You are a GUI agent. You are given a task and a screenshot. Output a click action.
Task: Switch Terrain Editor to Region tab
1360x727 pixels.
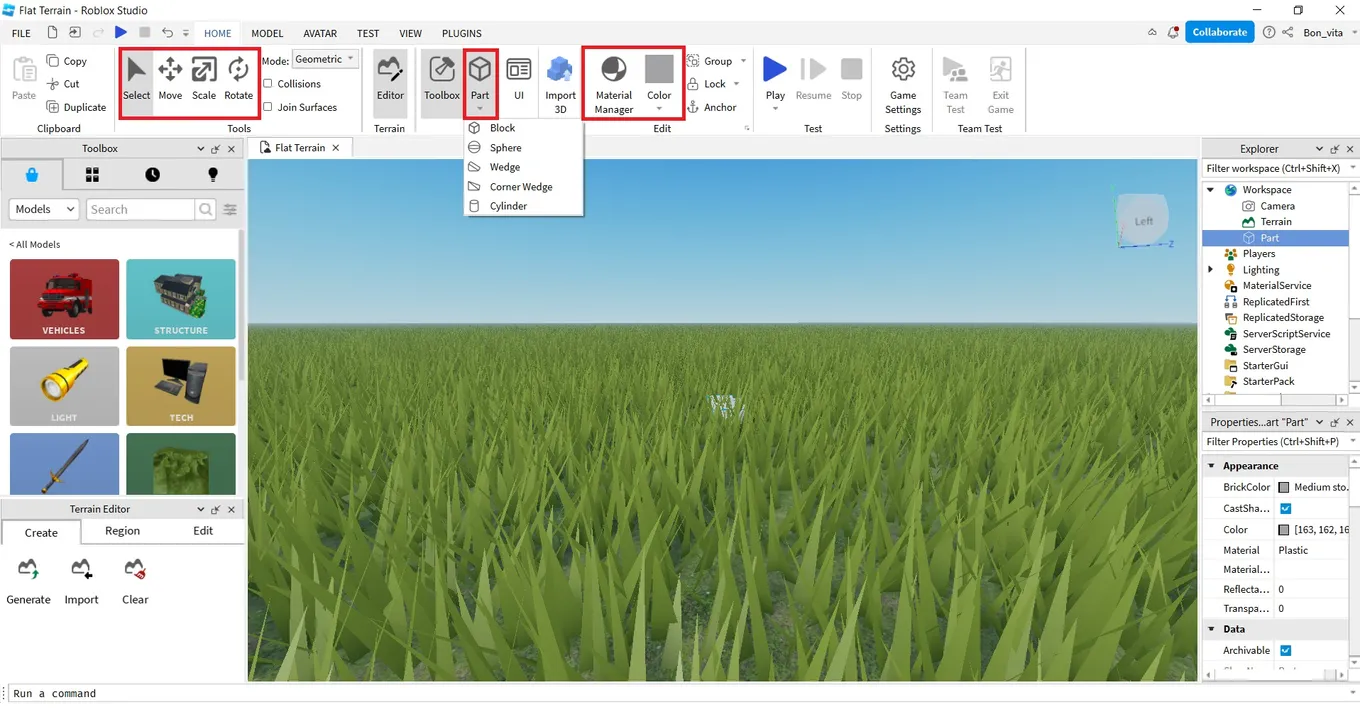tap(122, 531)
